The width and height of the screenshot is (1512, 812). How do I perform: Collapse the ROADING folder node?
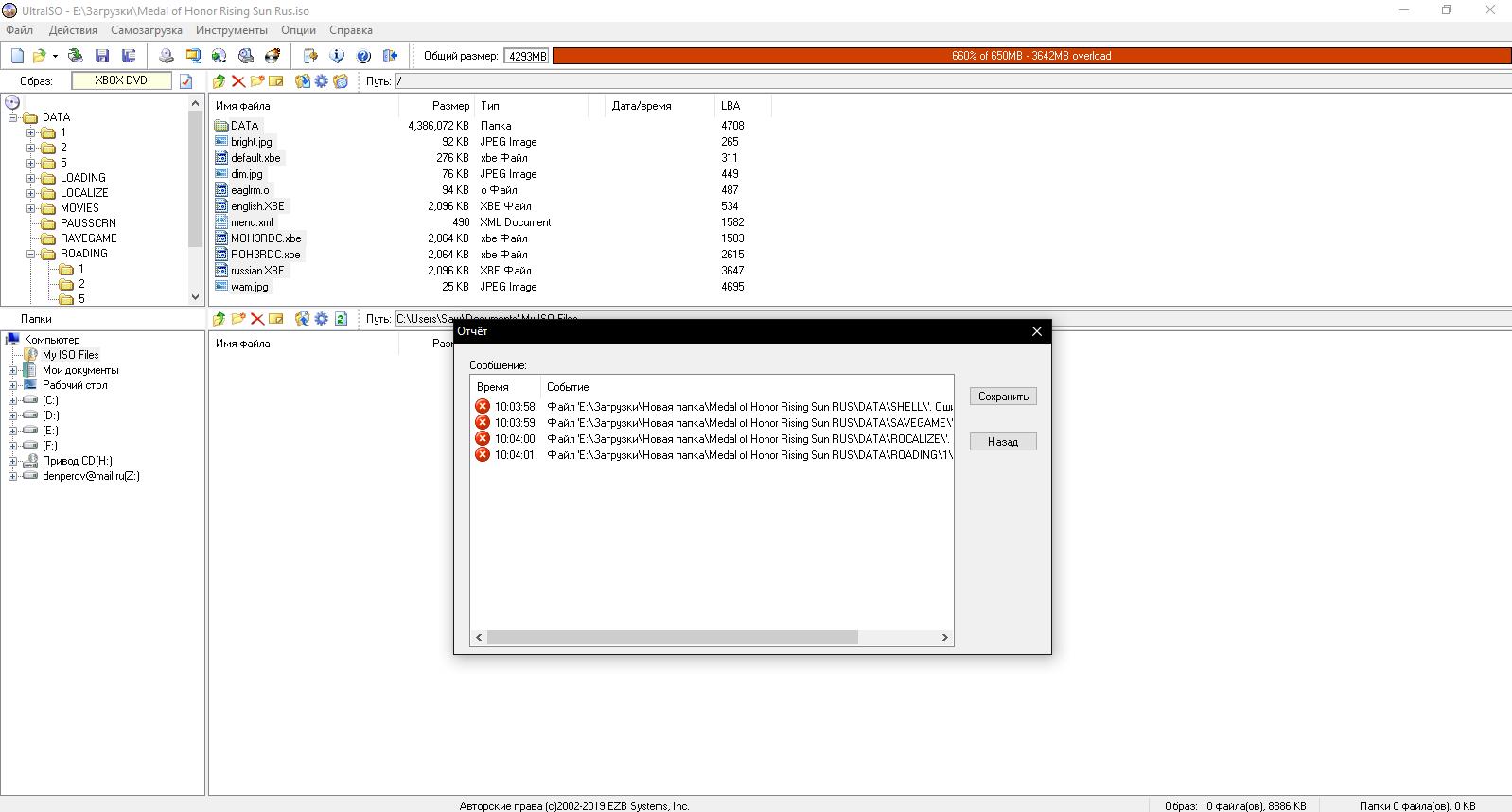point(31,254)
